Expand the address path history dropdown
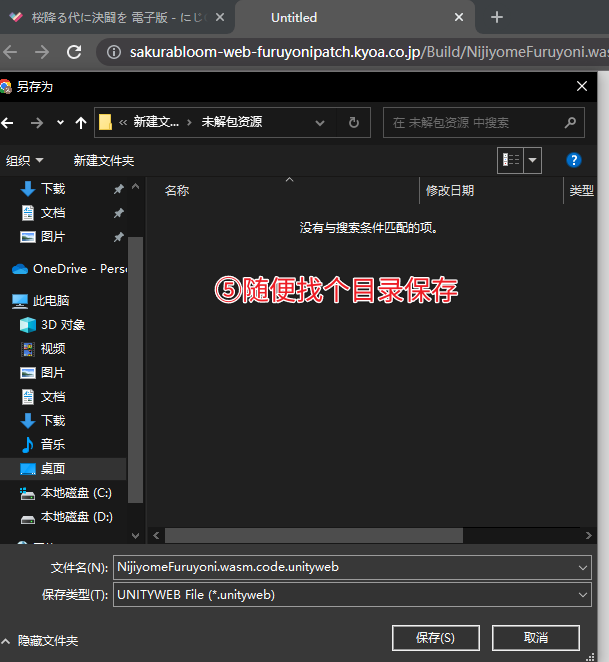Screen dimensions: 609x662 (x=320, y=123)
